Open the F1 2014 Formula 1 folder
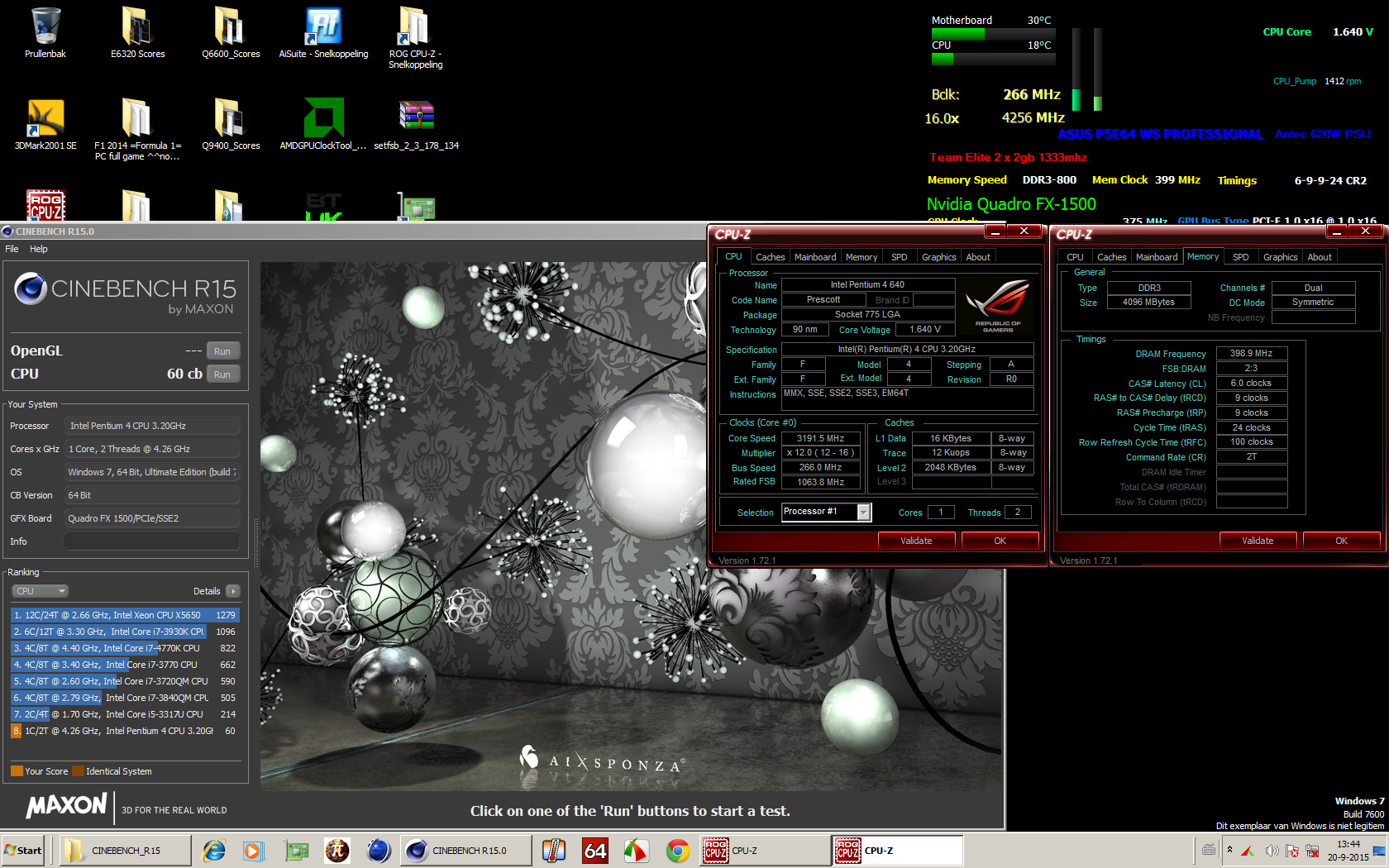1389x868 pixels. coord(137,129)
